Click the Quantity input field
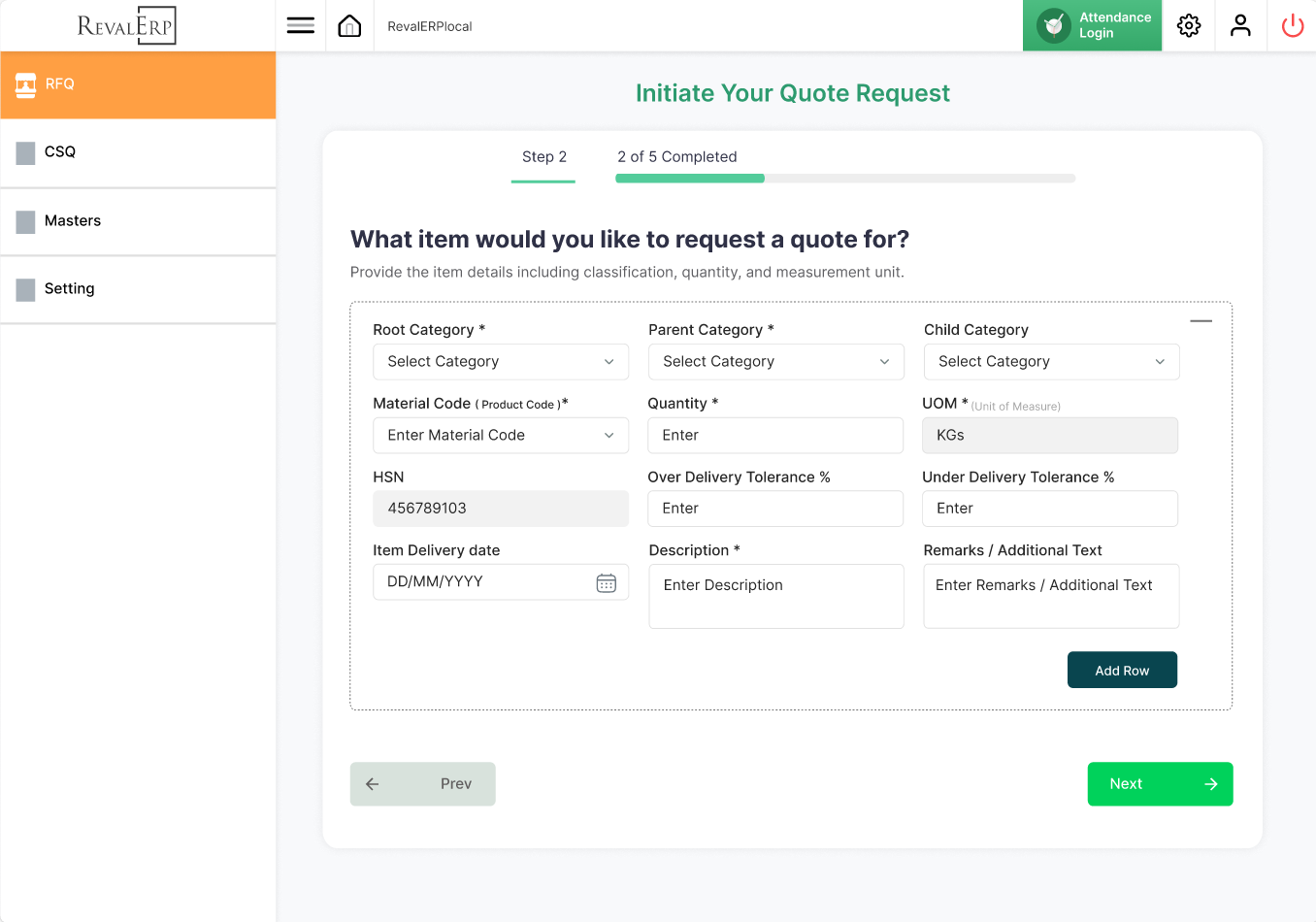The image size is (1316, 922). 774,436
